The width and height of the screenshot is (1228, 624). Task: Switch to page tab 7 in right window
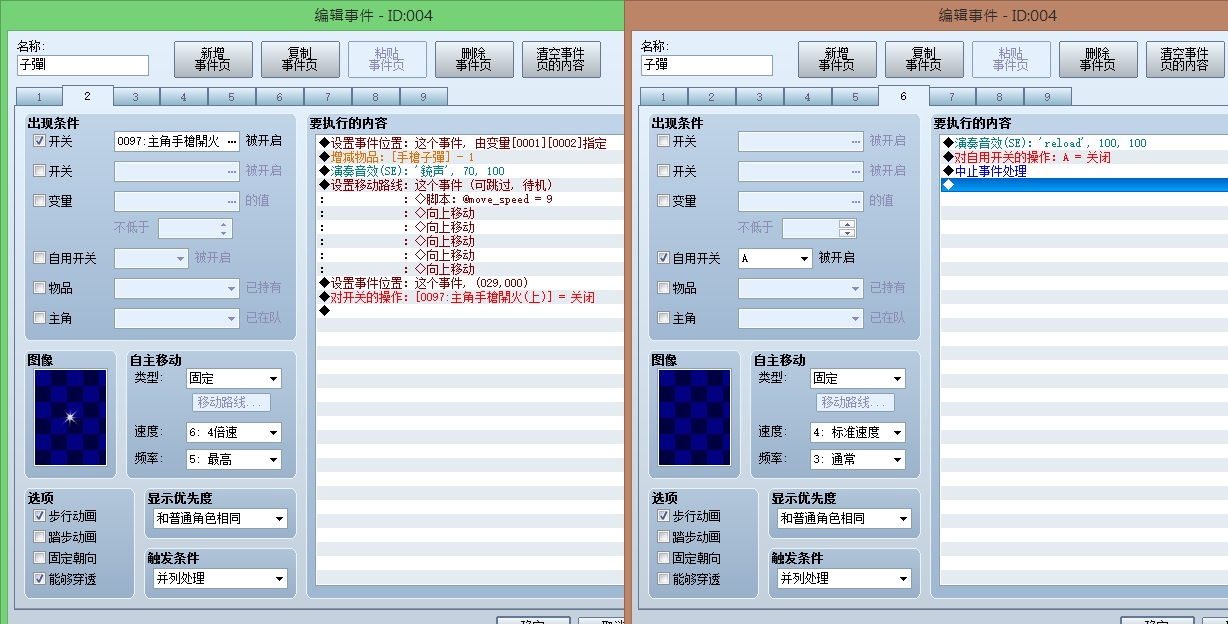pos(952,97)
